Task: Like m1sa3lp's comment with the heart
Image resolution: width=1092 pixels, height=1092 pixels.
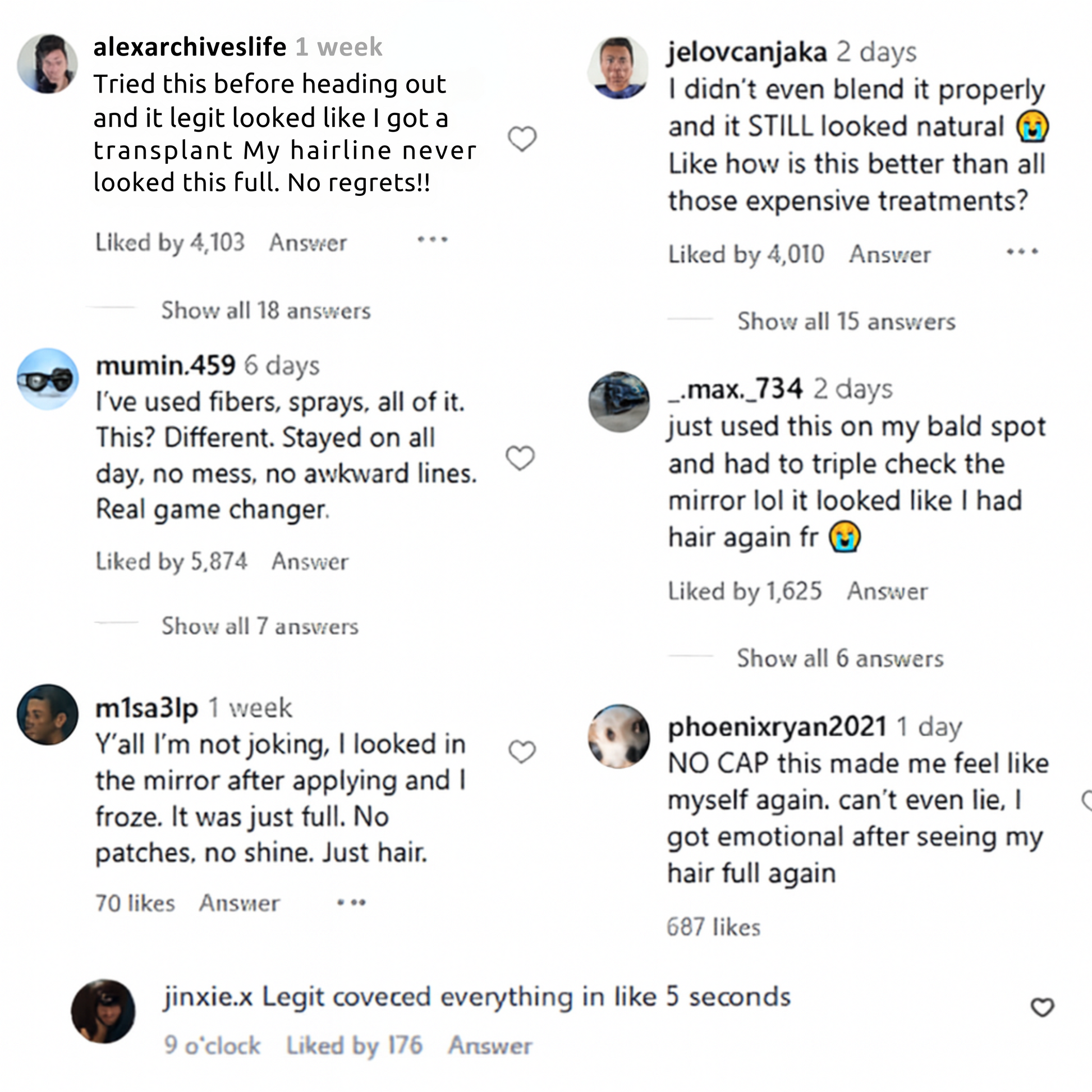Action: (522, 751)
